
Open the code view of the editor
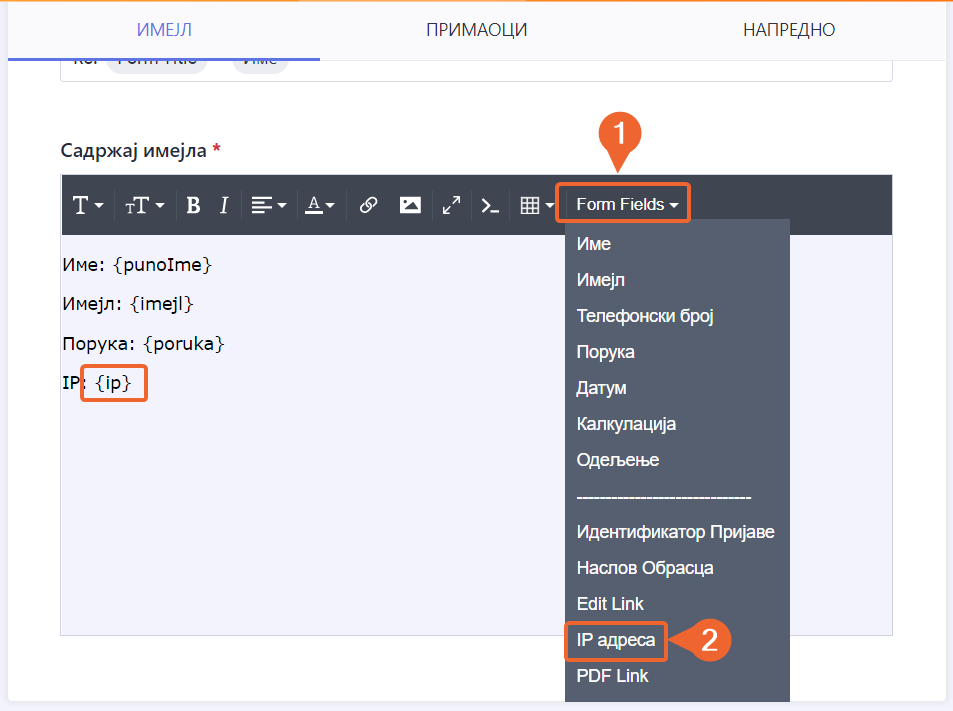coord(489,205)
